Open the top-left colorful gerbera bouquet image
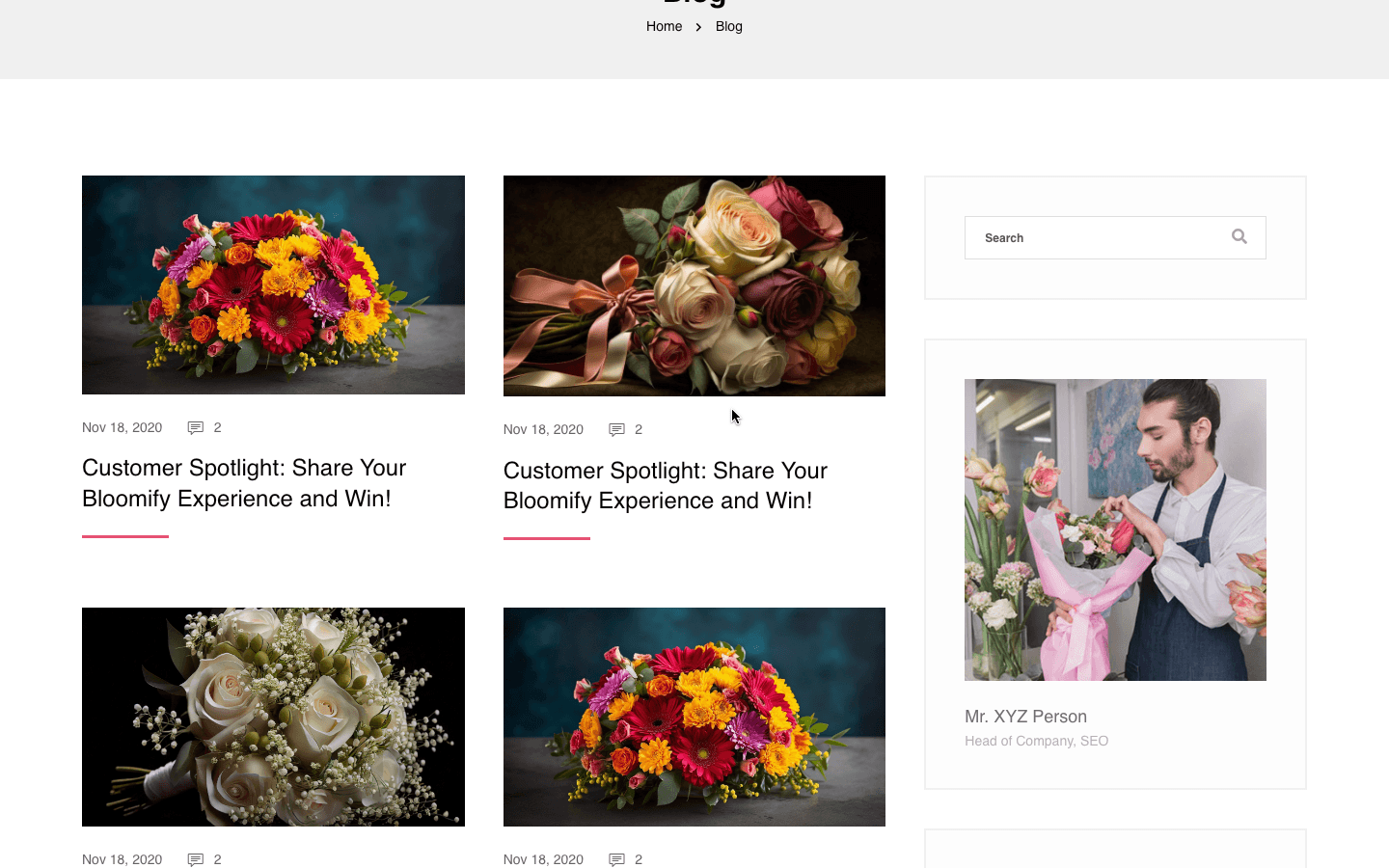The image size is (1389, 868). click(x=273, y=285)
